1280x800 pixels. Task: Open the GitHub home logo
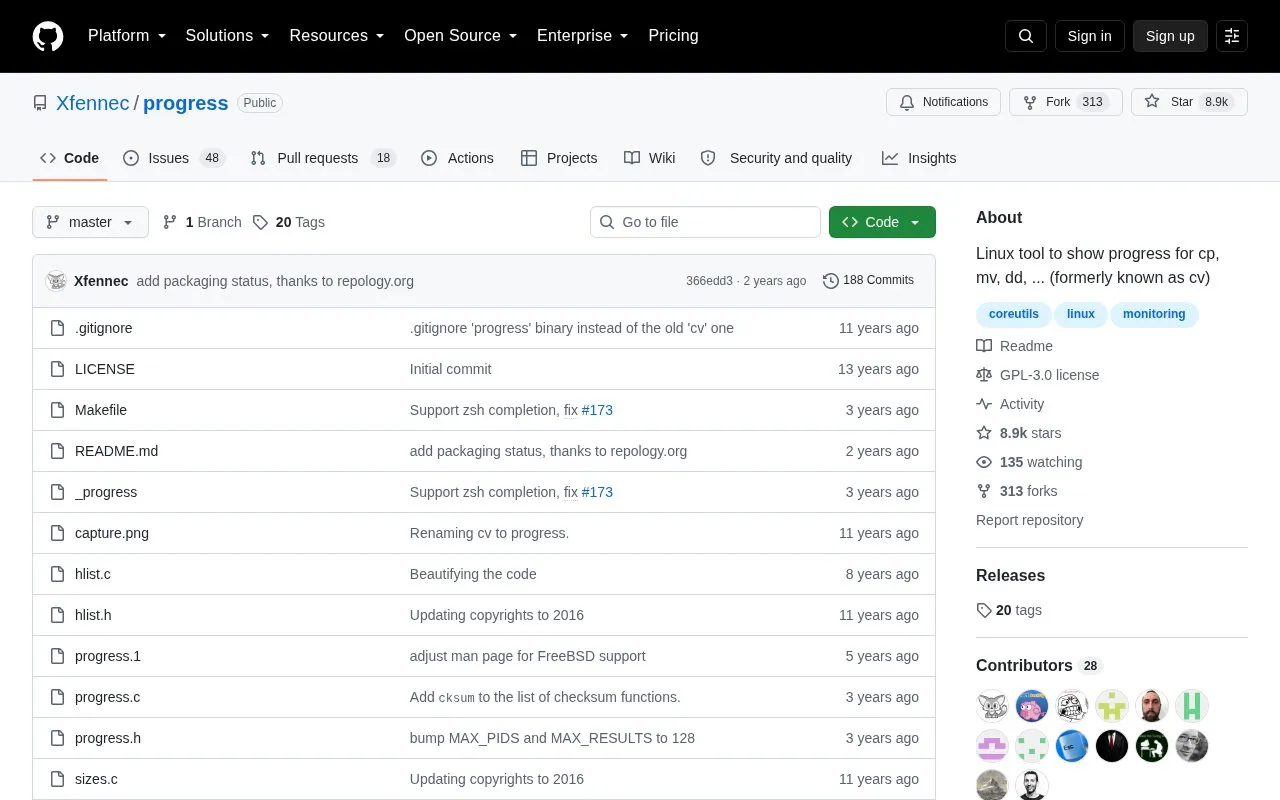[48, 36]
